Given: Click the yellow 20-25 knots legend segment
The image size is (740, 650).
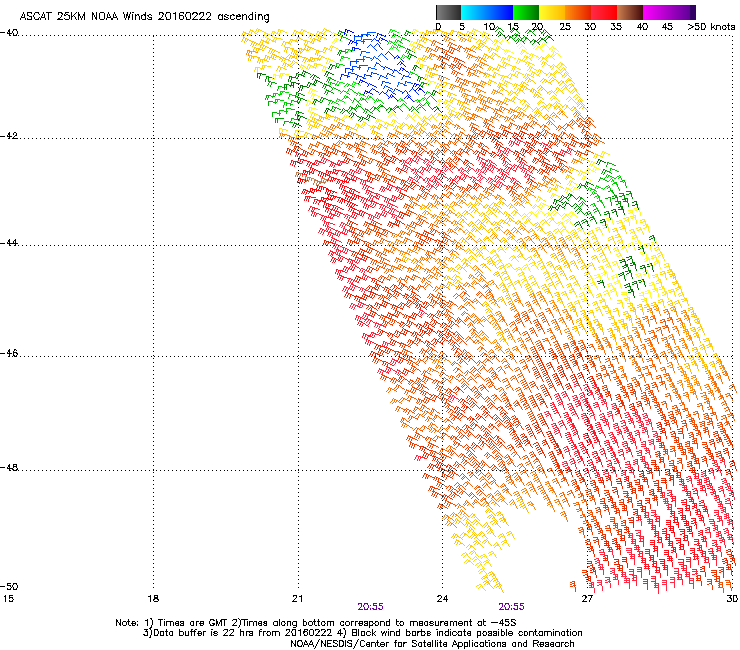Looking at the screenshot, I should (x=552, y=12).
